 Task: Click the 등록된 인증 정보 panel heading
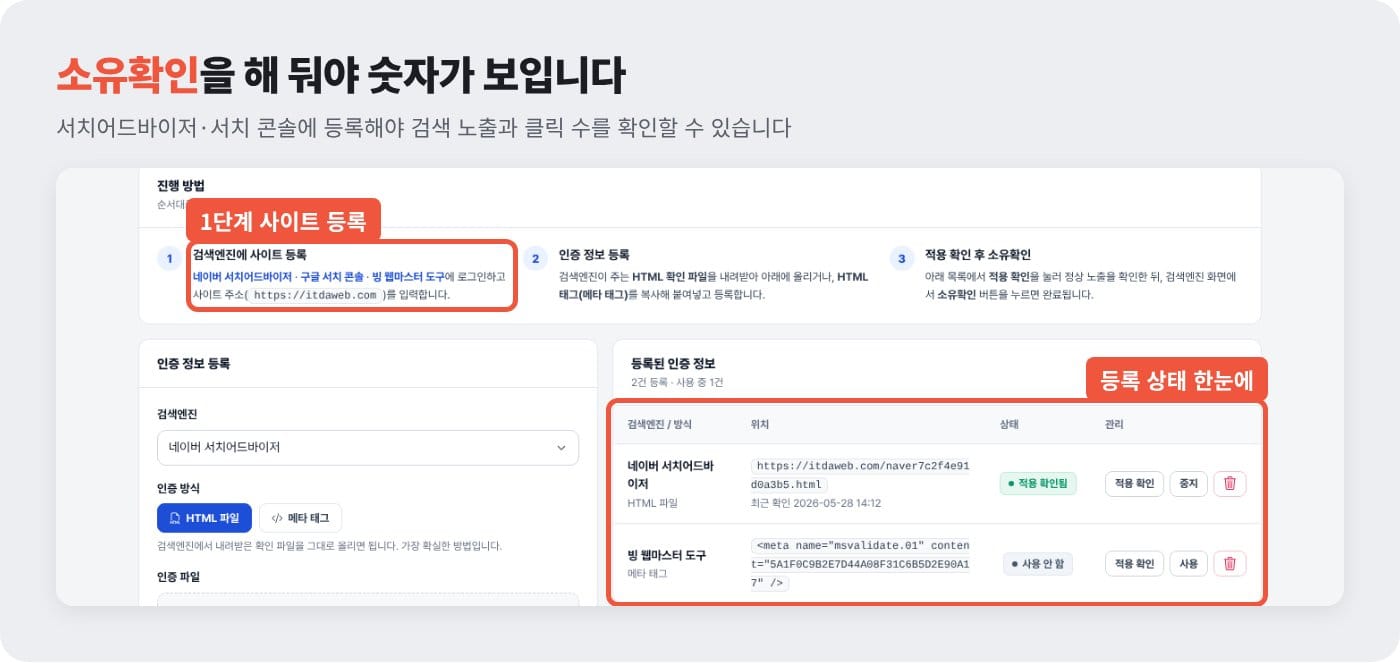[x=673, y=364]
